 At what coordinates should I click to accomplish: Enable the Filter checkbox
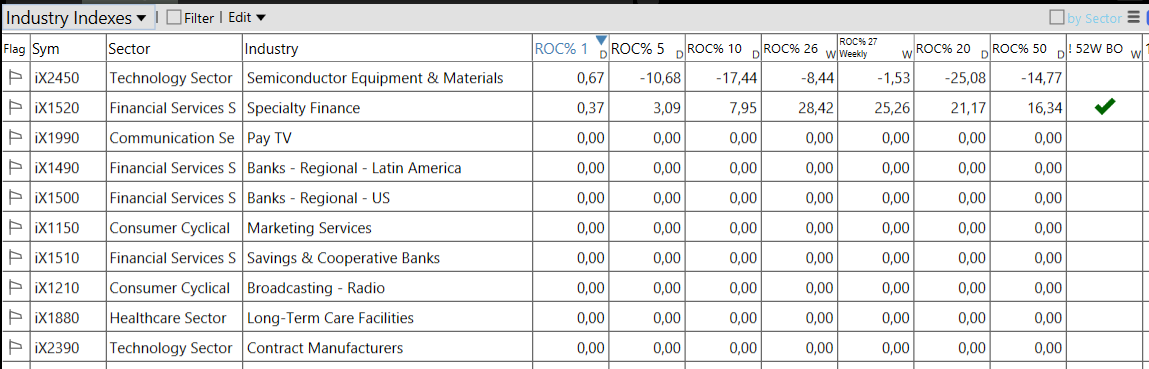point(174,18)
